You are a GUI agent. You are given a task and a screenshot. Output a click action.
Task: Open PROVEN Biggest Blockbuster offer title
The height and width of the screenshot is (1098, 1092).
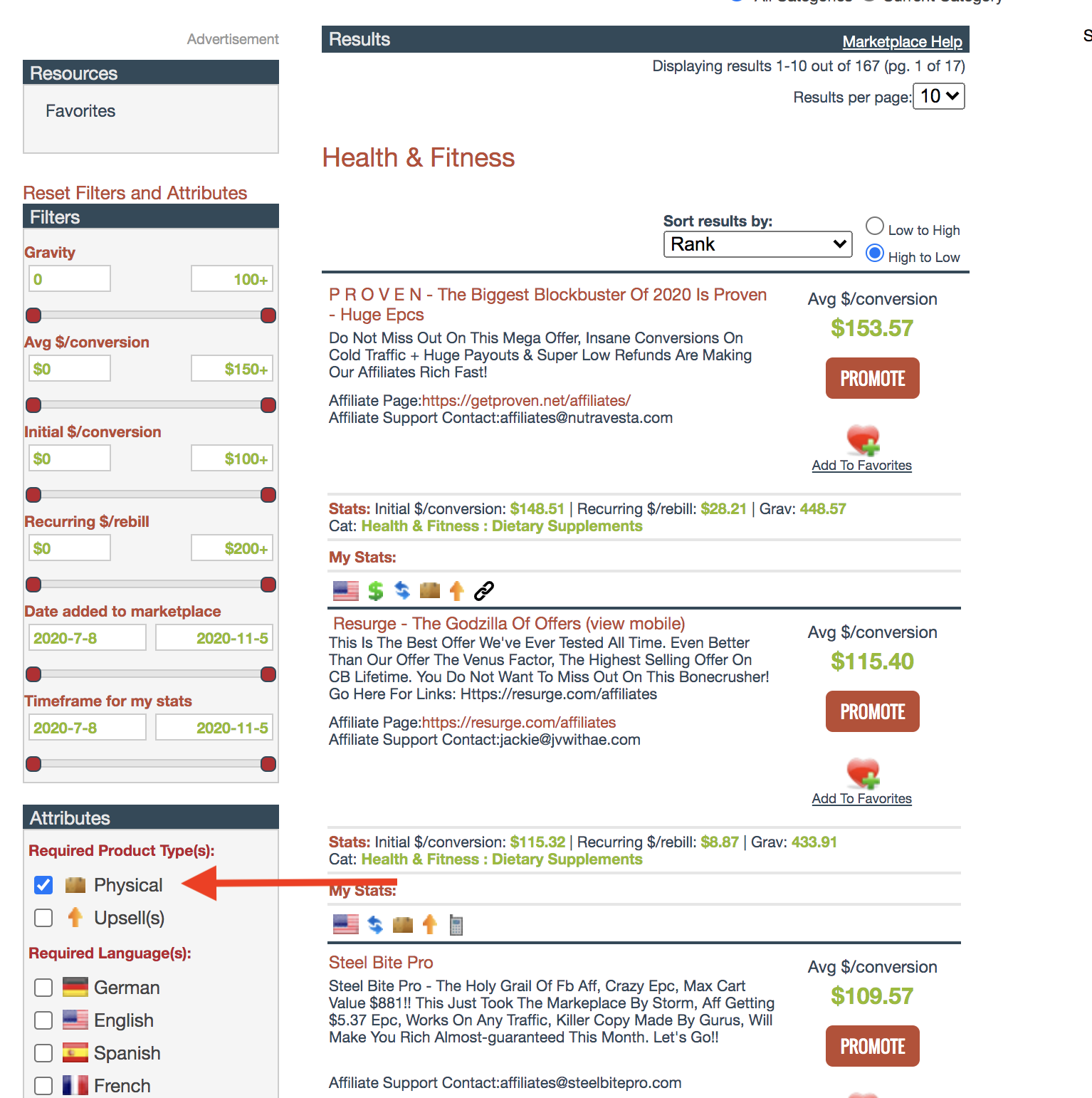pyautogui.click(x=547, y=305)
